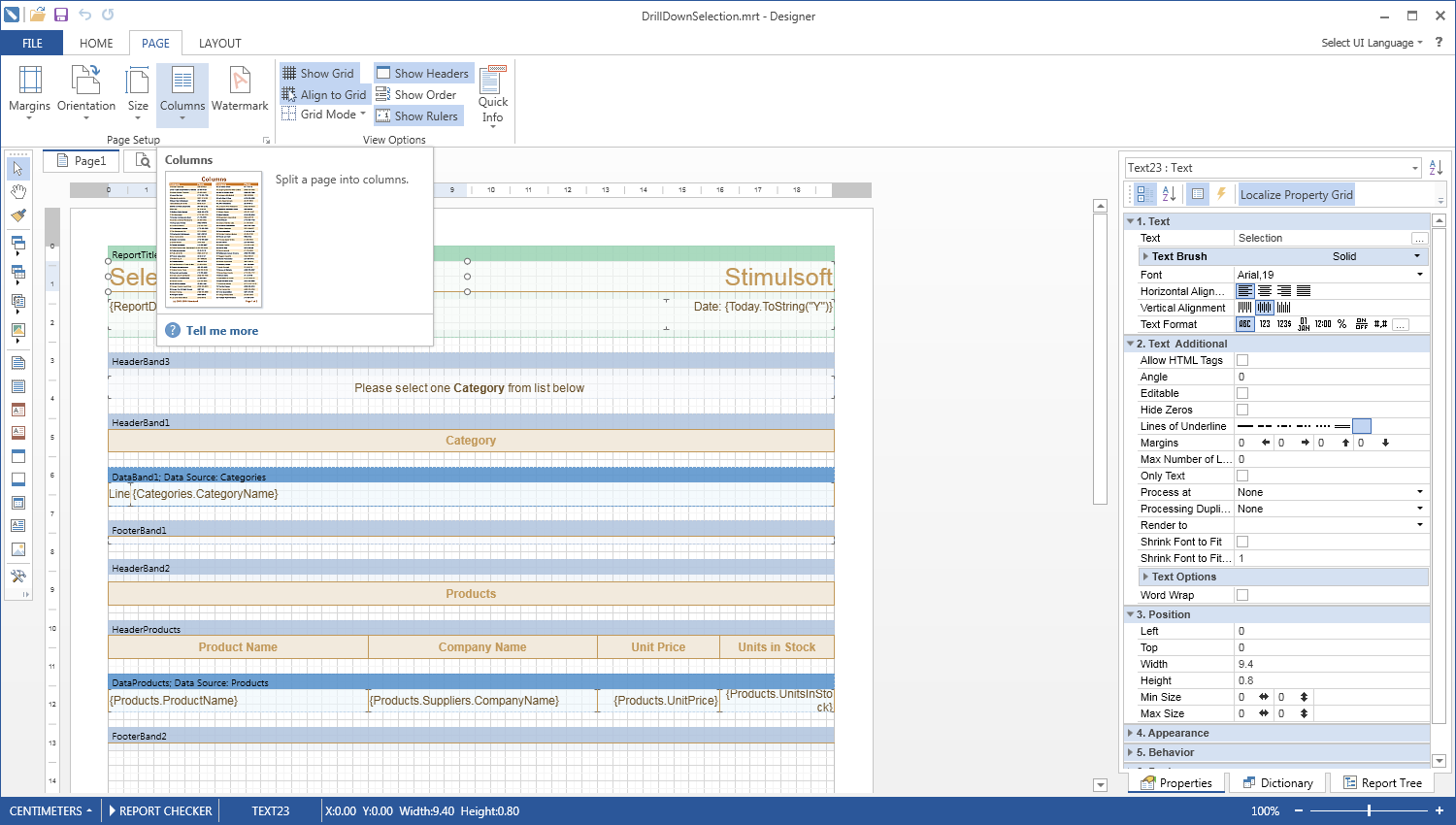Set Text Format to currency with 123$ option

pyautogui.click(x=1283, y=323)
